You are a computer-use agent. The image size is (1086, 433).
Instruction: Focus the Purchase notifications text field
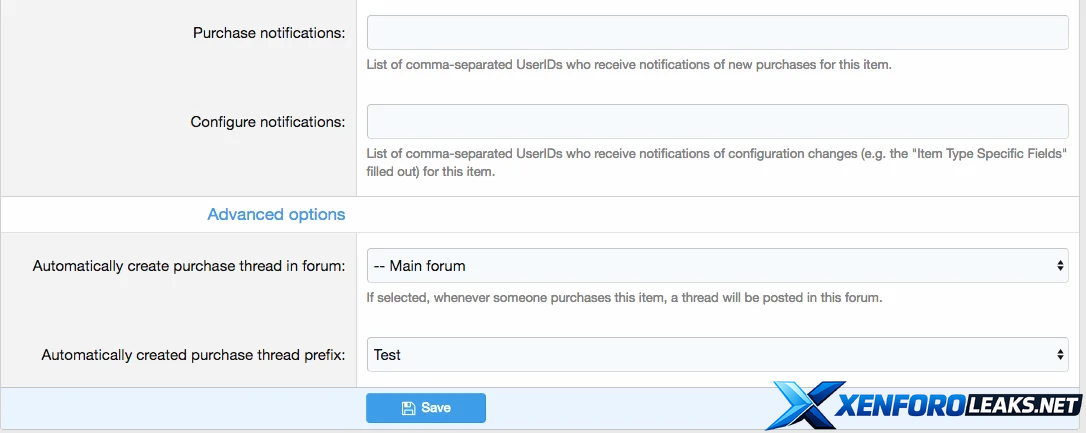tap(717, 33)
